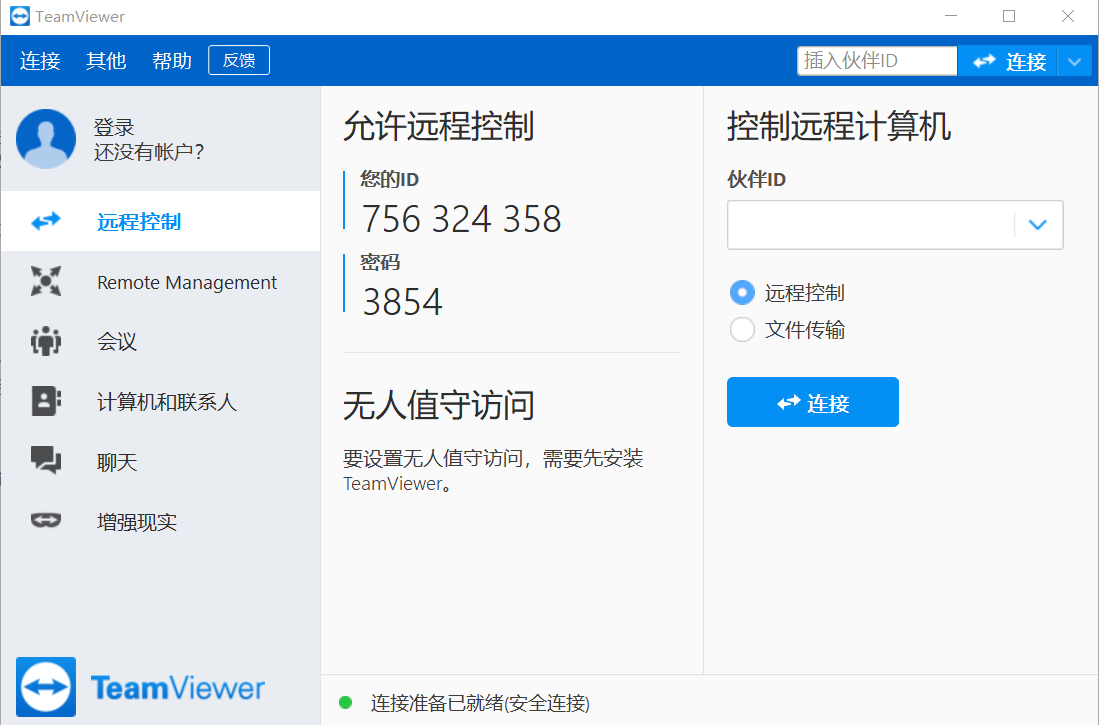
Task: Click your ID number 756 324 358
Action: [461, 219]
